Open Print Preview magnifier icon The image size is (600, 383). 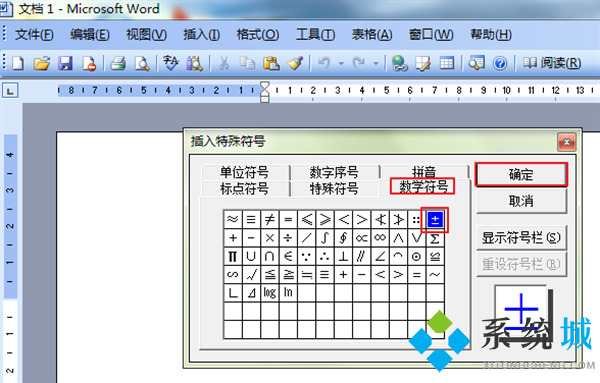(x=142, y=63)
